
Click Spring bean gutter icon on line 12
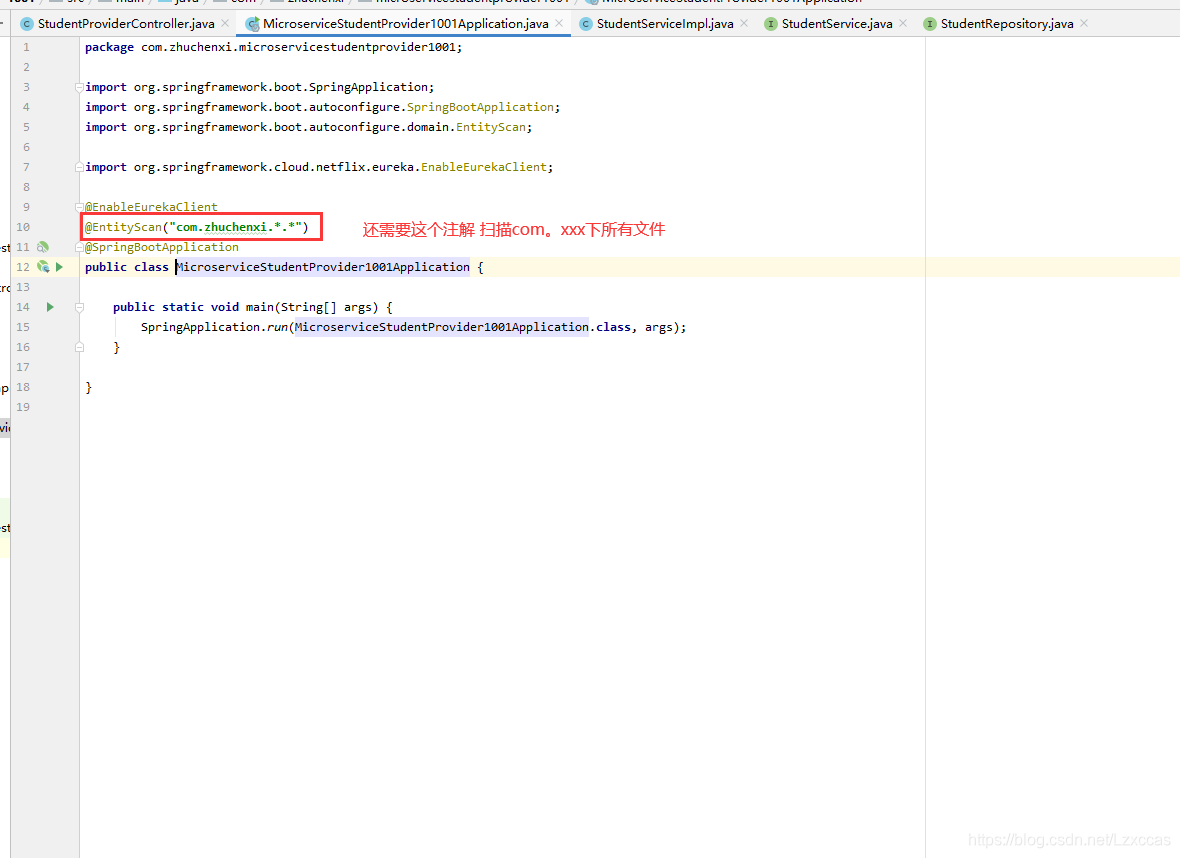click(x=43, y=266)
